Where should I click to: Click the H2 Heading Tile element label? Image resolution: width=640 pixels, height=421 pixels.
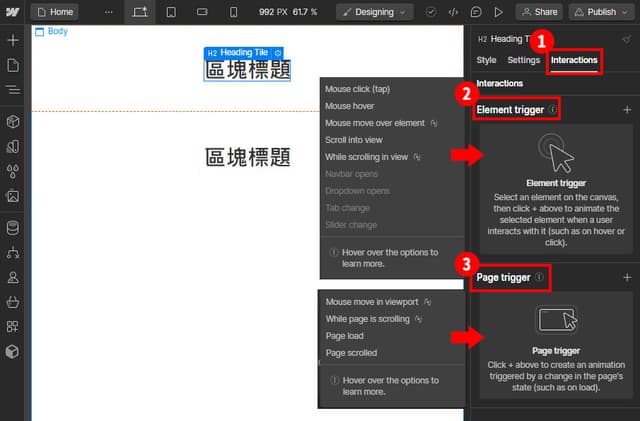(x=238, y=53)
